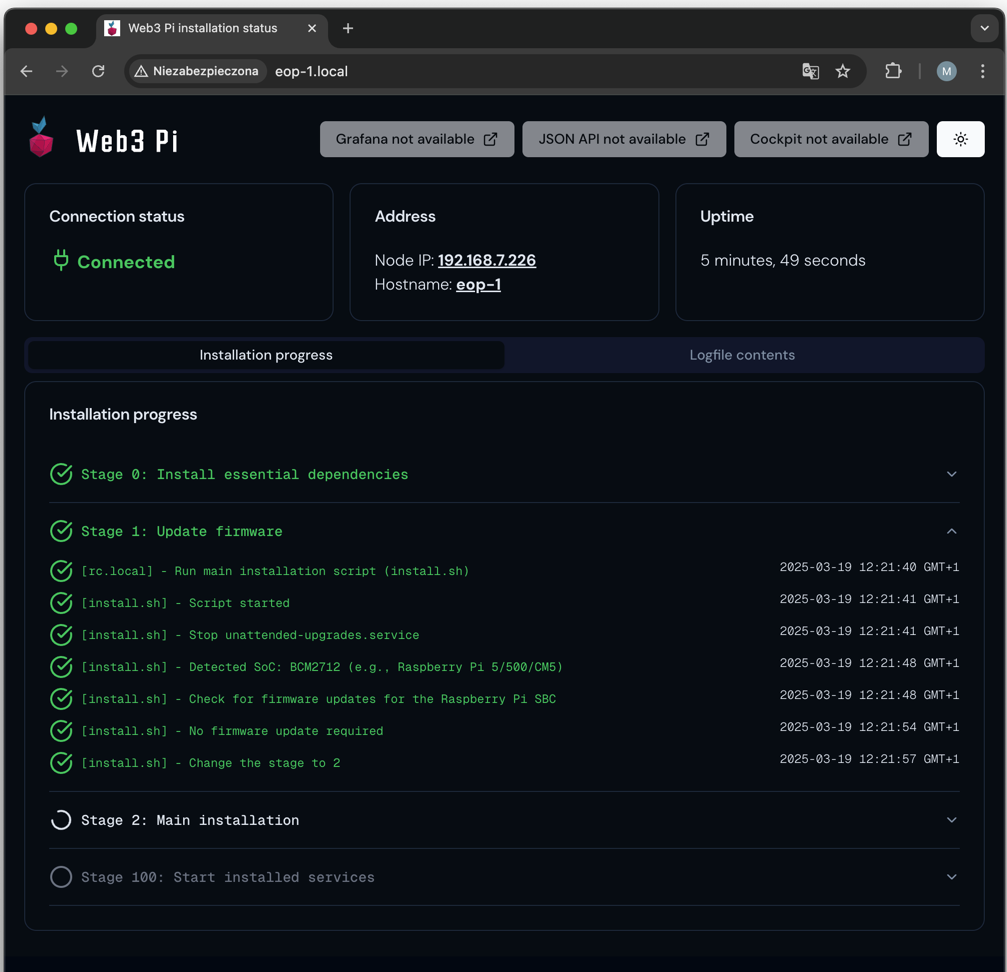Viewport: 1007px width, 972px height.
Task: Bookmark the page with the star icon
Action: click(843, 71)
